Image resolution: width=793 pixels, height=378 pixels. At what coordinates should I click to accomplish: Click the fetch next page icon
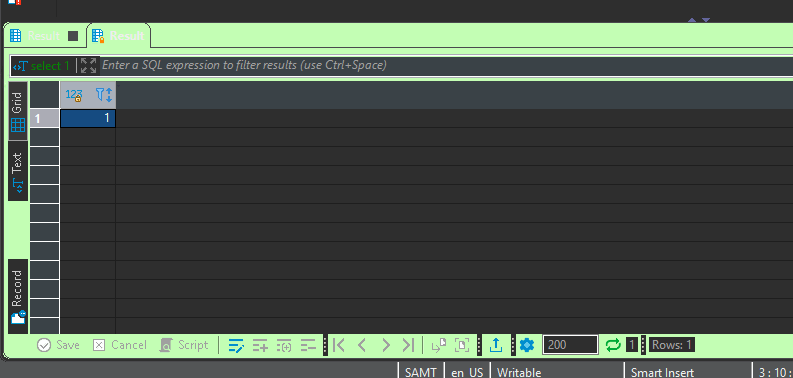click(438, 345)
